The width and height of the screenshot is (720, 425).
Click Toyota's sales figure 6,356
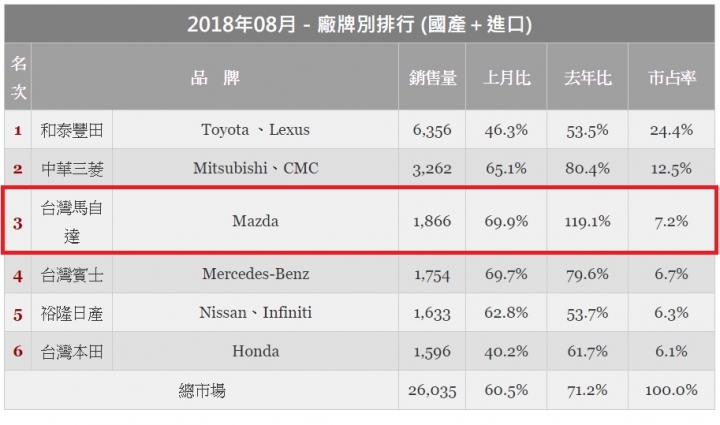click(432, 130)
